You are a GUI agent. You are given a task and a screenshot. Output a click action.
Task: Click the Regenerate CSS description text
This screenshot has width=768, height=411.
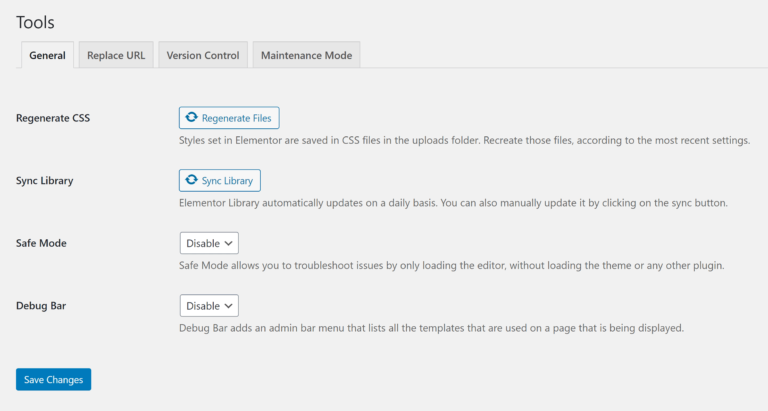coord(464,141)
